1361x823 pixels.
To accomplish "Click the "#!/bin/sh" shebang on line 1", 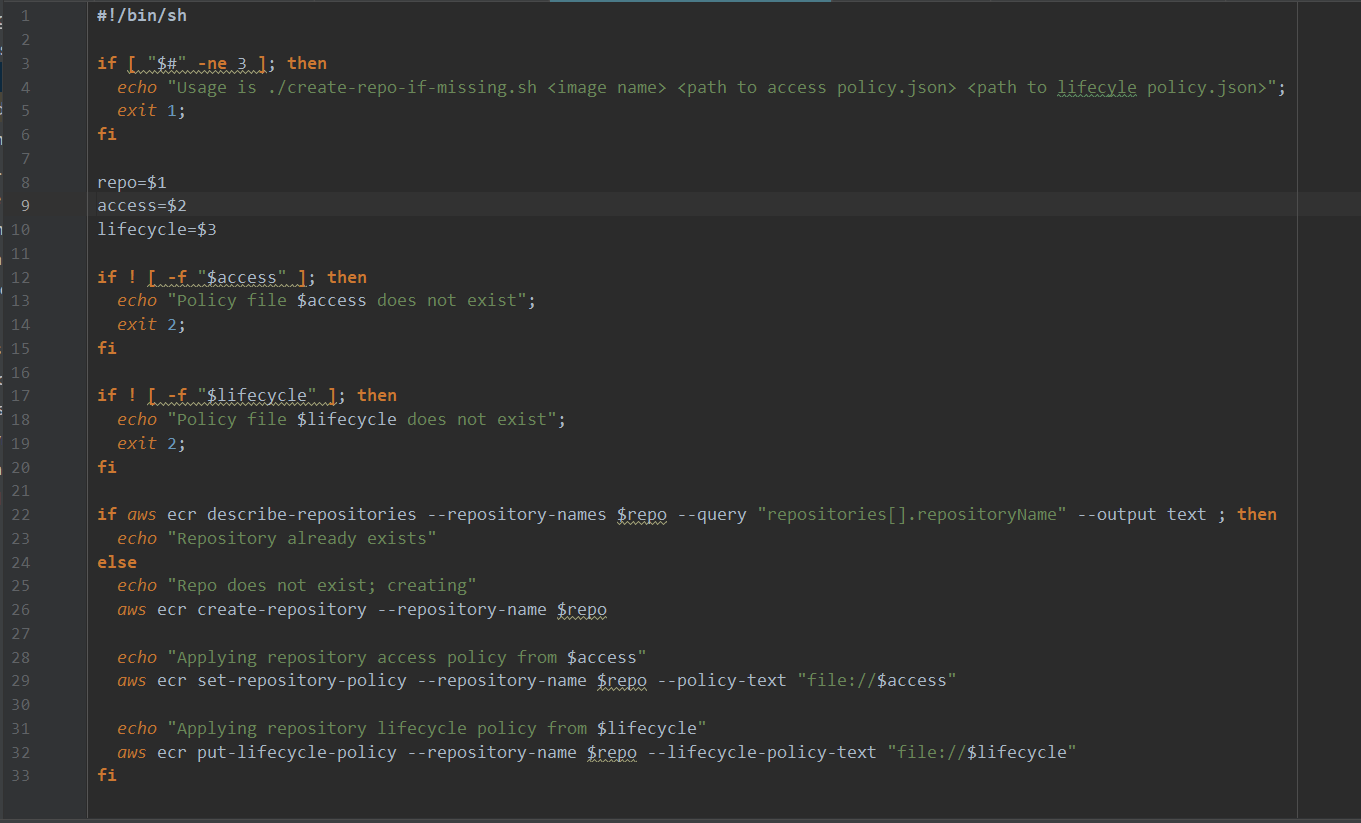I will tap(142, 15).
